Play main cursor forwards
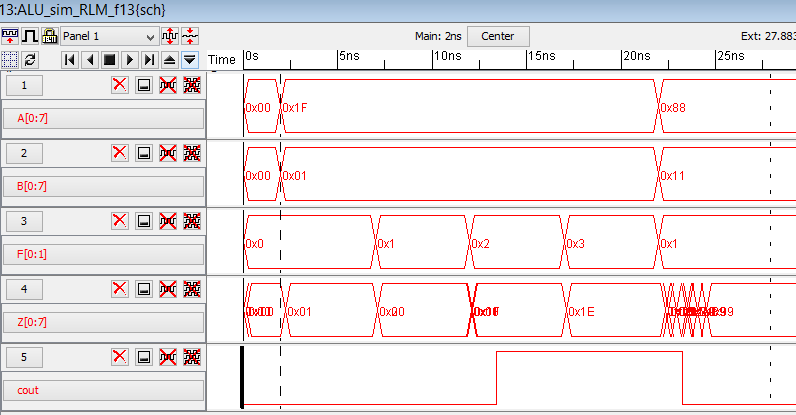Image resolution: width=796 pixels, height=415 pixels. [129, 60]
